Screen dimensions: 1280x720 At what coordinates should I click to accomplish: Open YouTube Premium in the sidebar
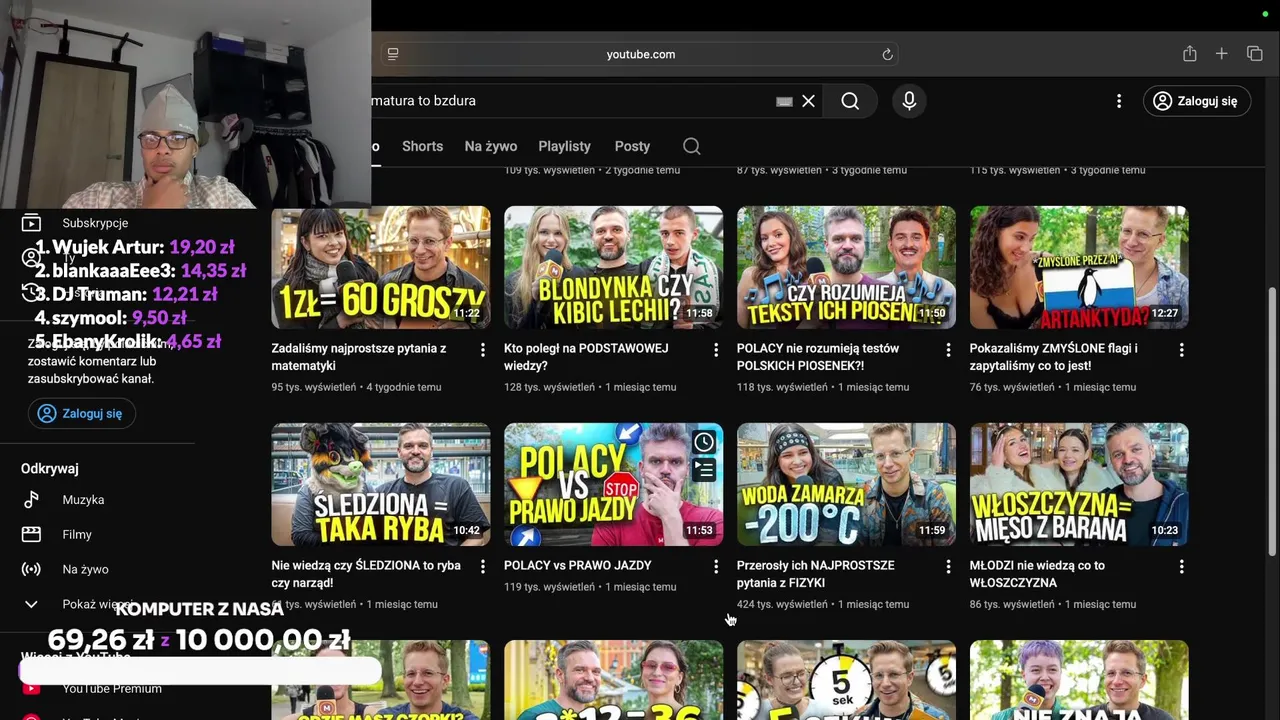112,689
